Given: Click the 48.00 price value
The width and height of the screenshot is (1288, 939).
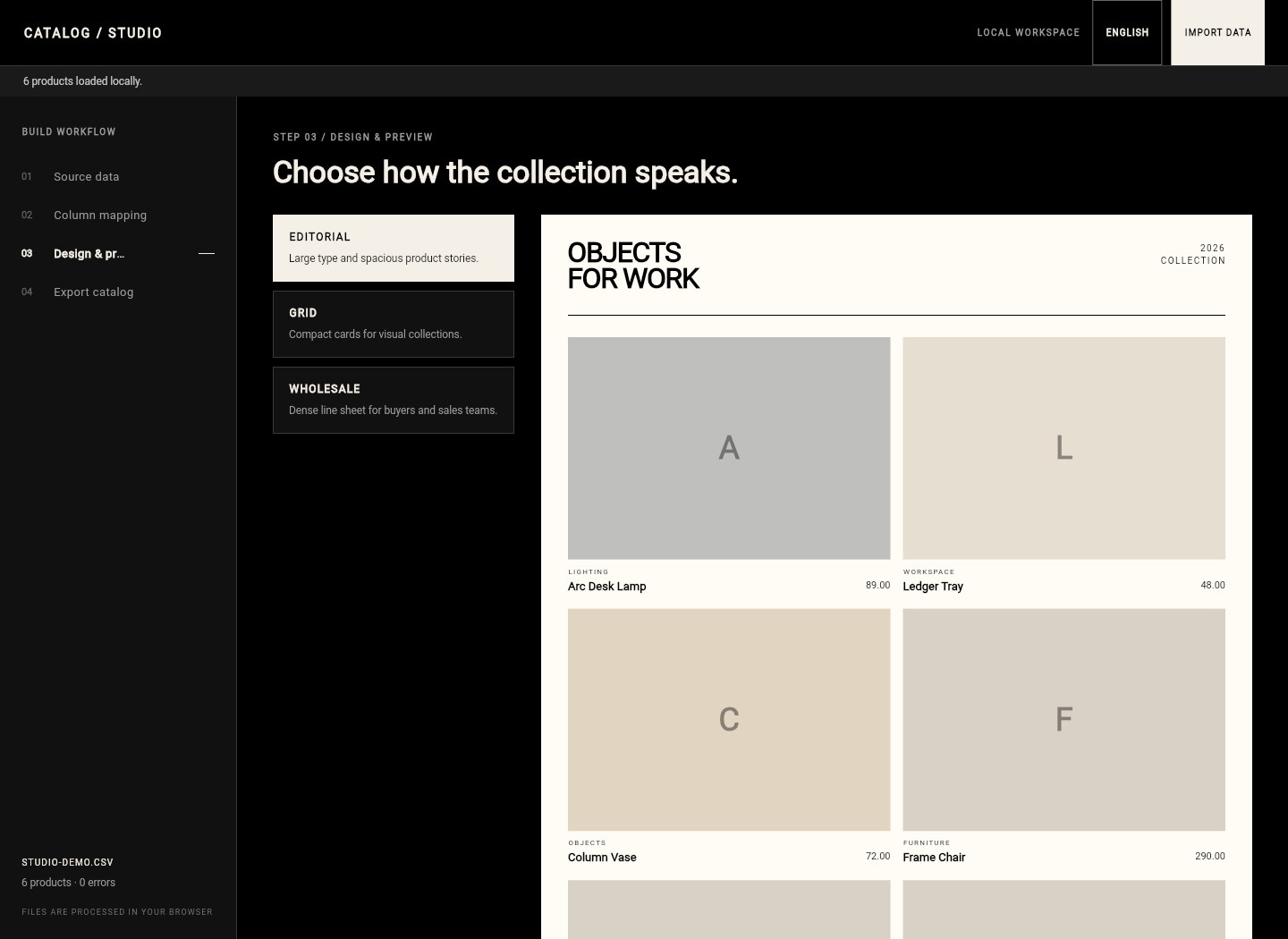Looking at the screenshot, I should click(x=1213, y=586).
